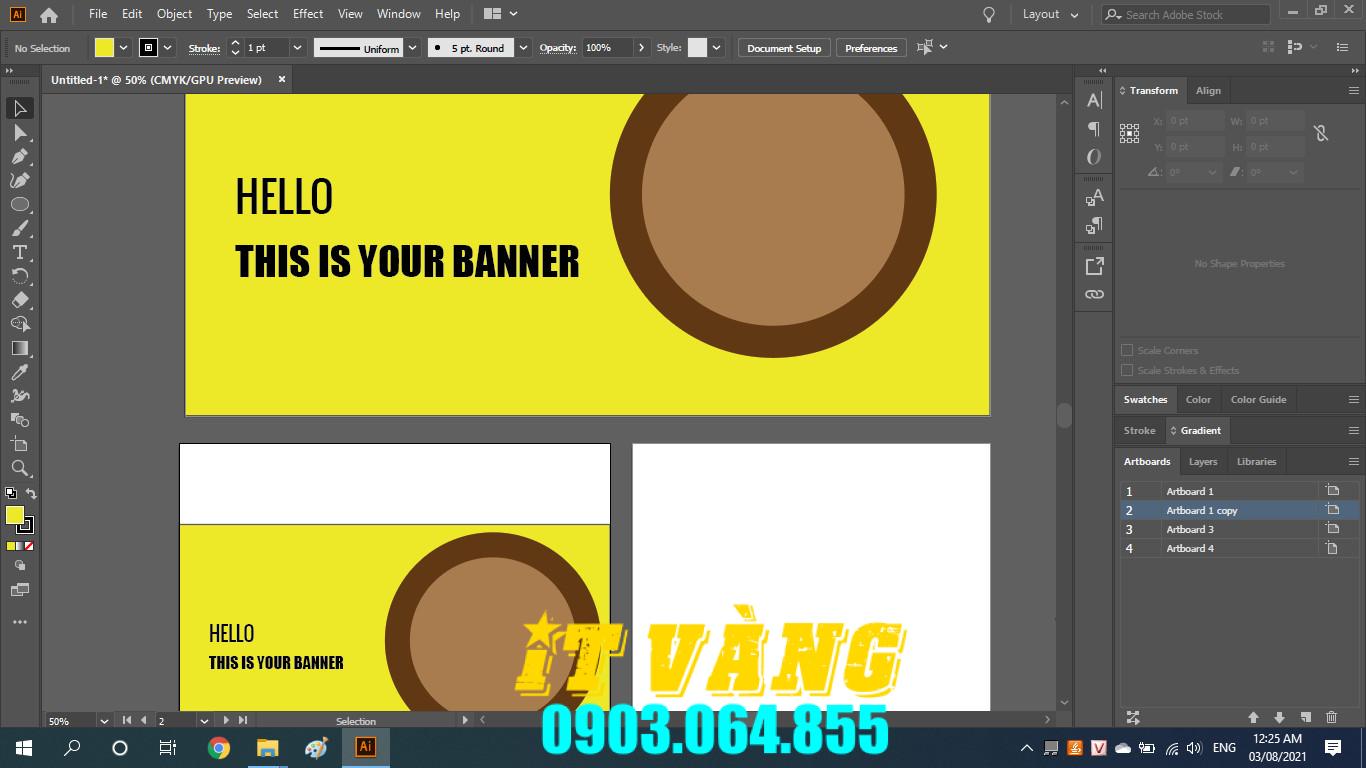The height and width of the screenshot is (768, 1366).
Task: Toggle the Constrain Width and Height Proportions link
Action: [x=1321, y=132]
